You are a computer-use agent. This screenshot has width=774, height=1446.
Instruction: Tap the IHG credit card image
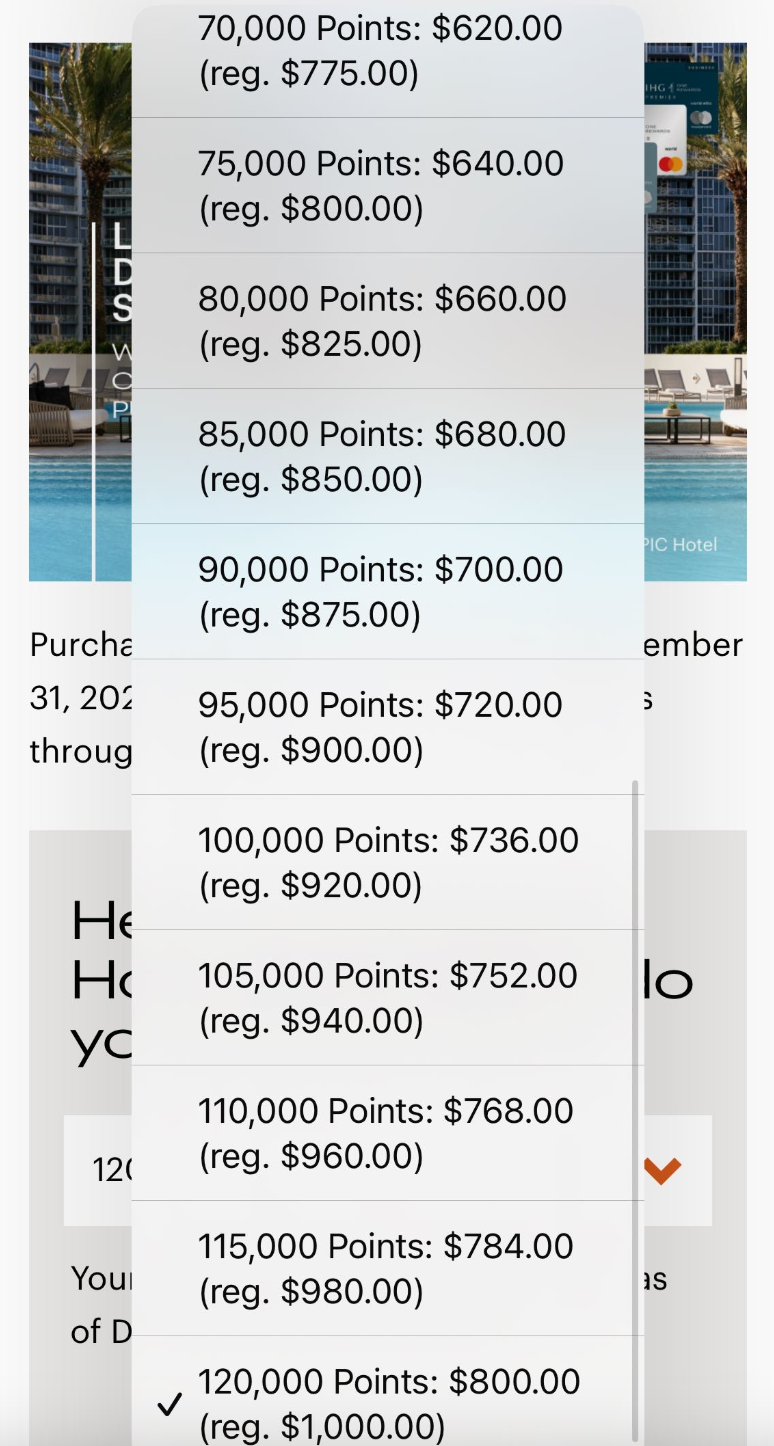point(680,120)
